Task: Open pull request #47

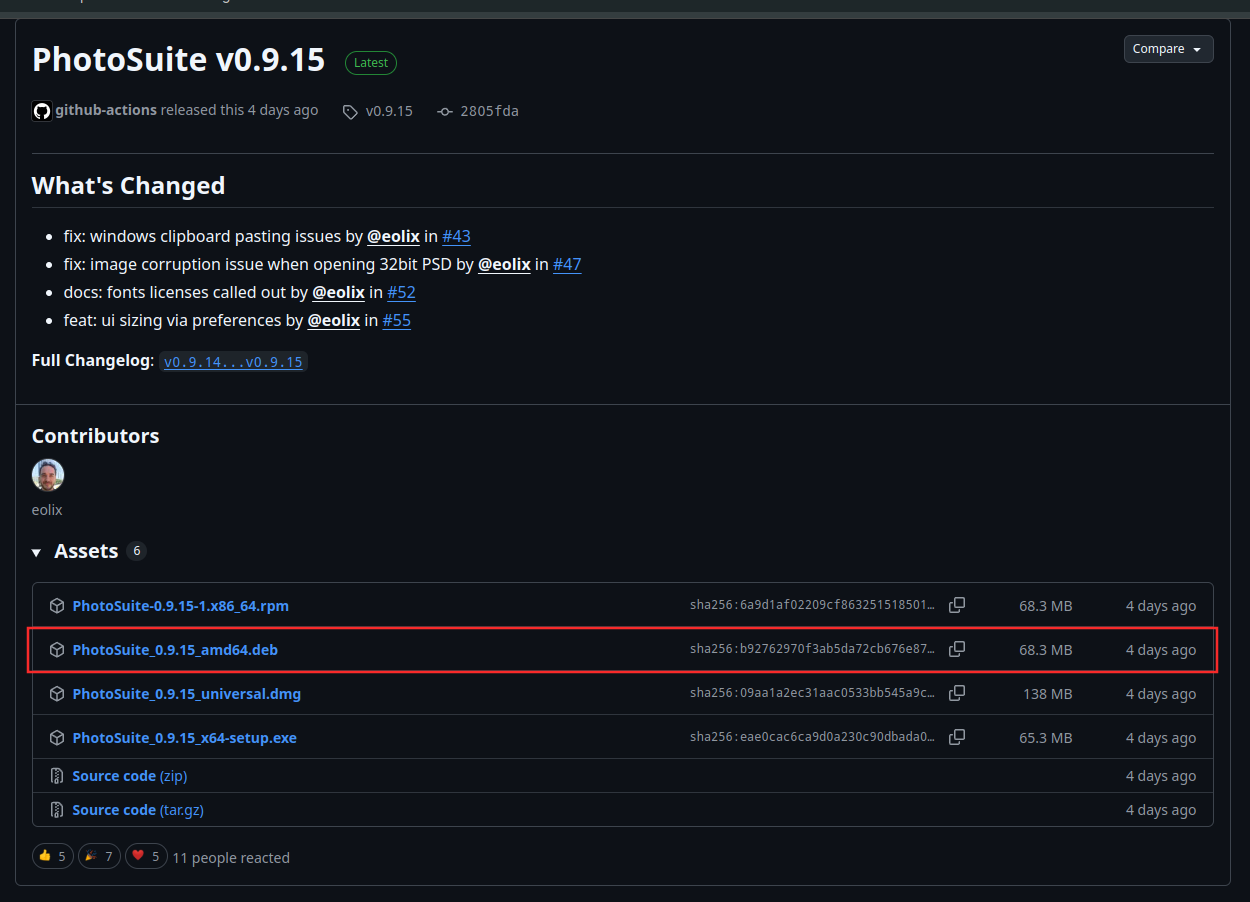Action: [x=567, y=265]
